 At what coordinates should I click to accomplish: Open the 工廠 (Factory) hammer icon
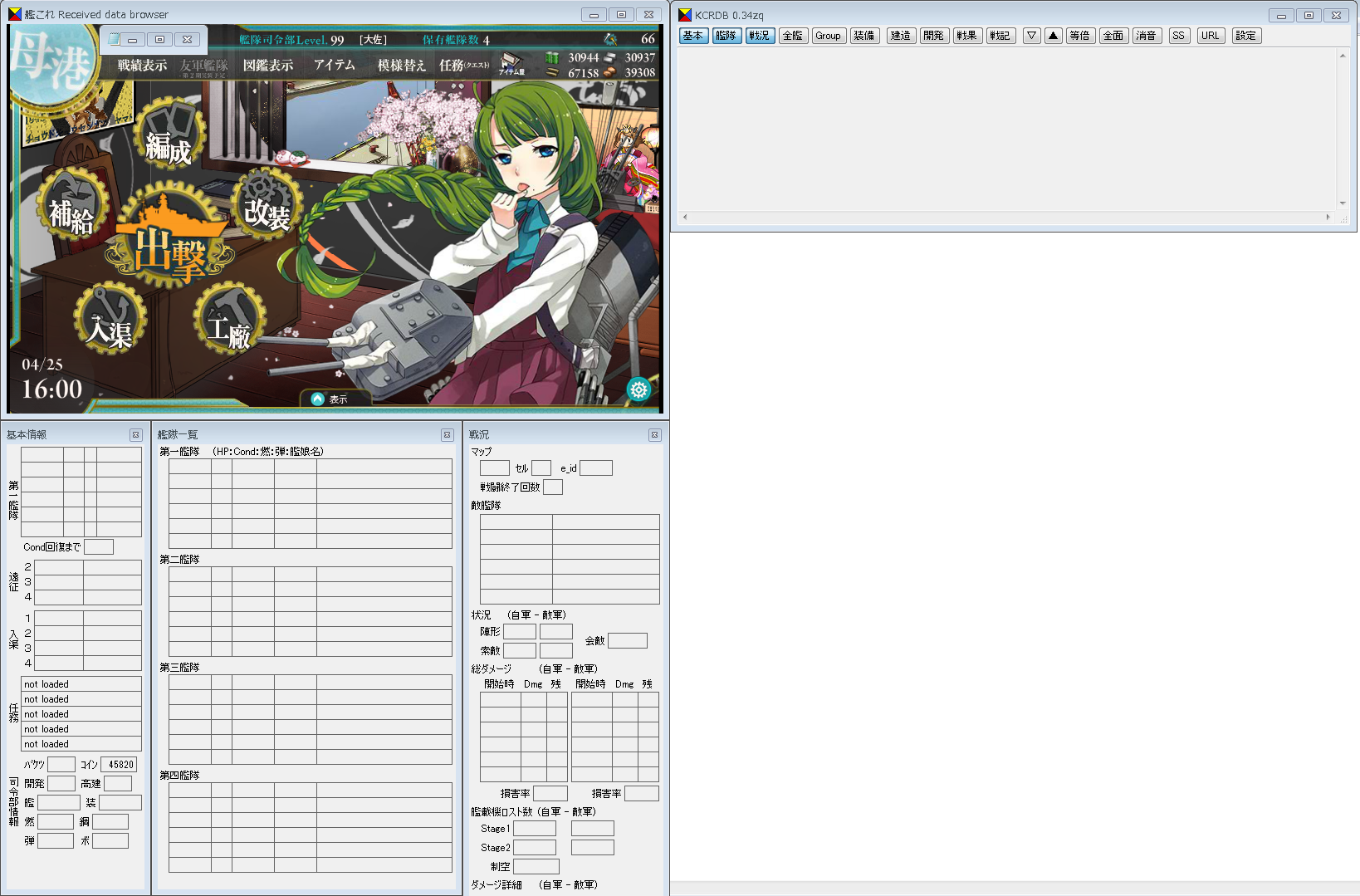click(229, 318)
